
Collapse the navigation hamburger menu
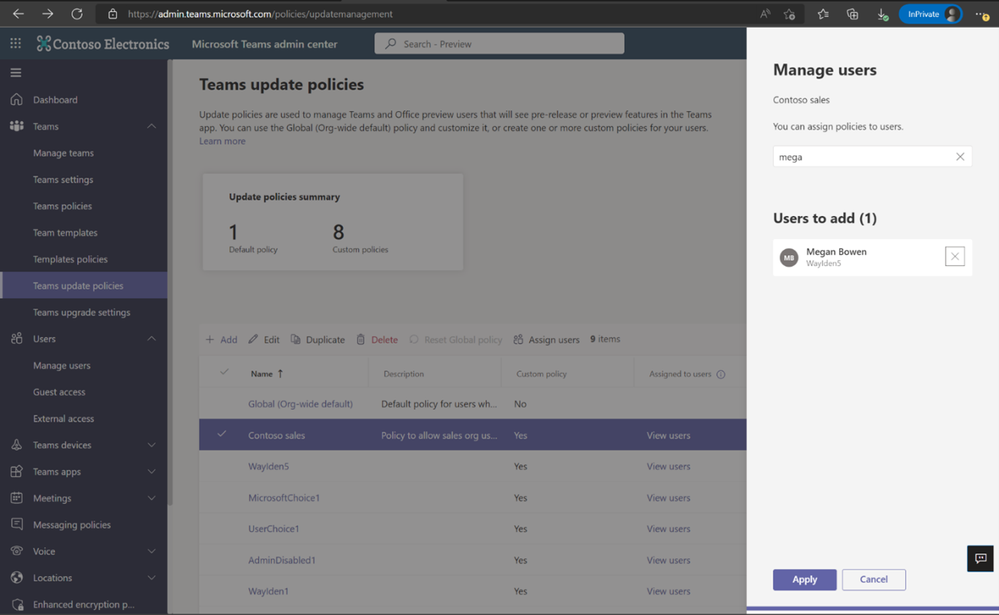click(x=16, y=73)
